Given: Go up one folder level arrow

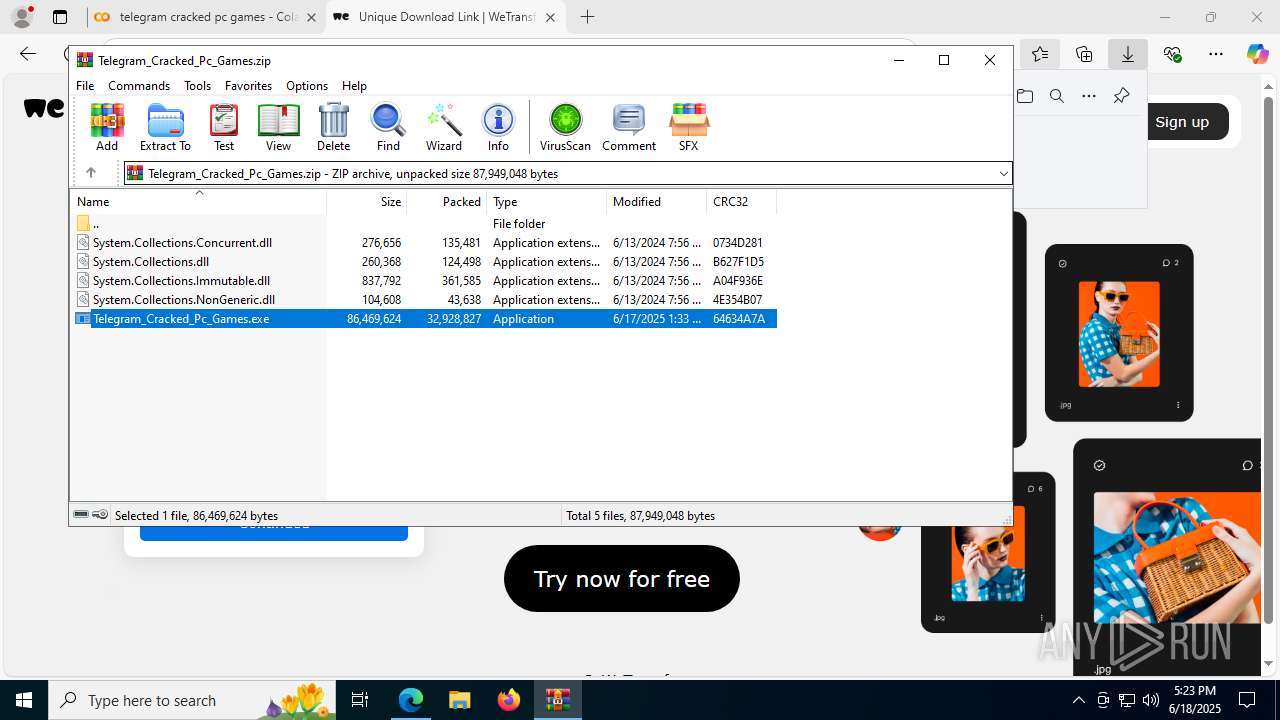Looking at the screenshot, I should click(x=90, y=173).
